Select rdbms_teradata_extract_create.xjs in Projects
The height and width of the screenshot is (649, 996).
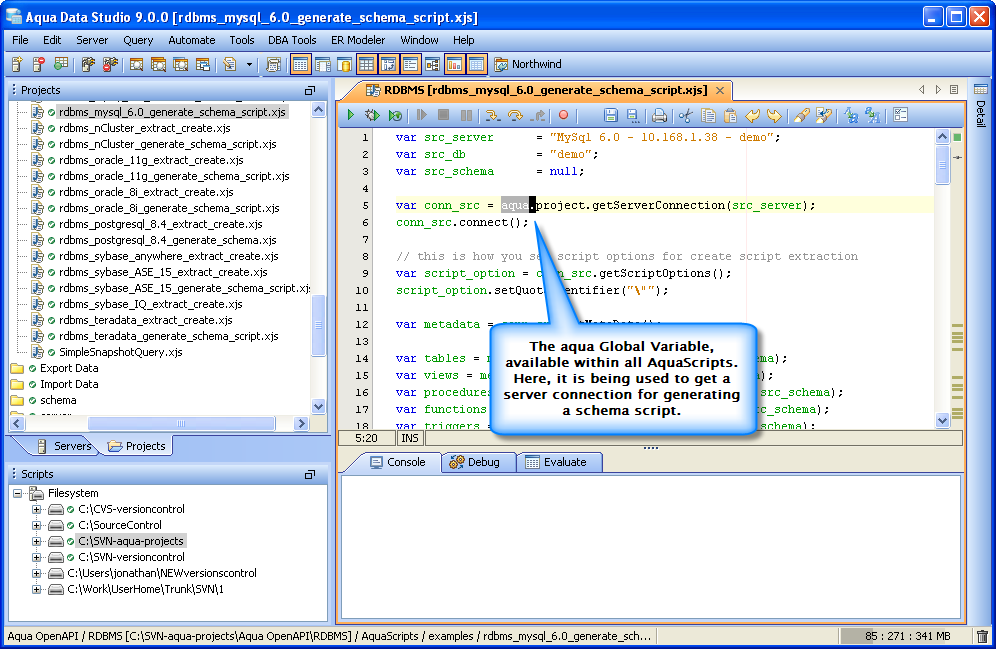145,320
